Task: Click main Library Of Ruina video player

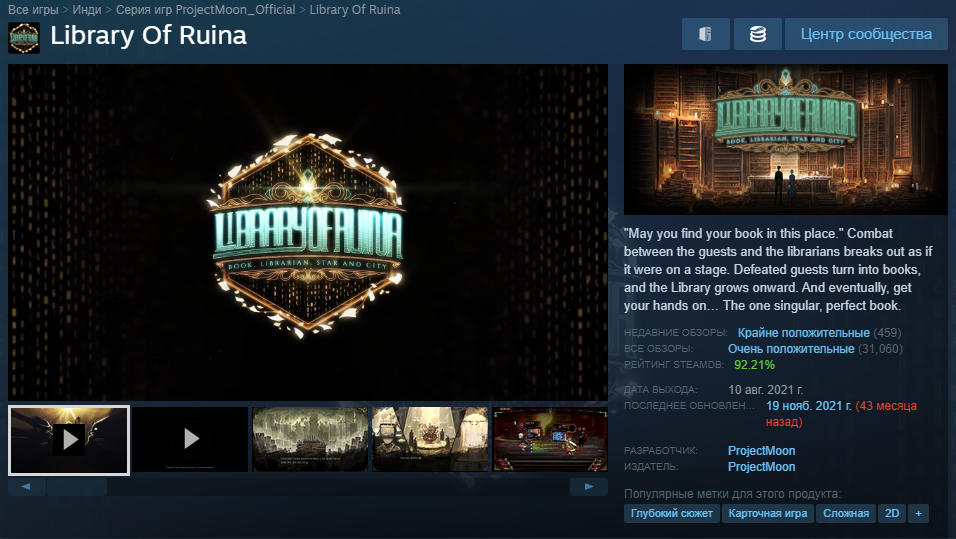Action: [x=308, y=232]
